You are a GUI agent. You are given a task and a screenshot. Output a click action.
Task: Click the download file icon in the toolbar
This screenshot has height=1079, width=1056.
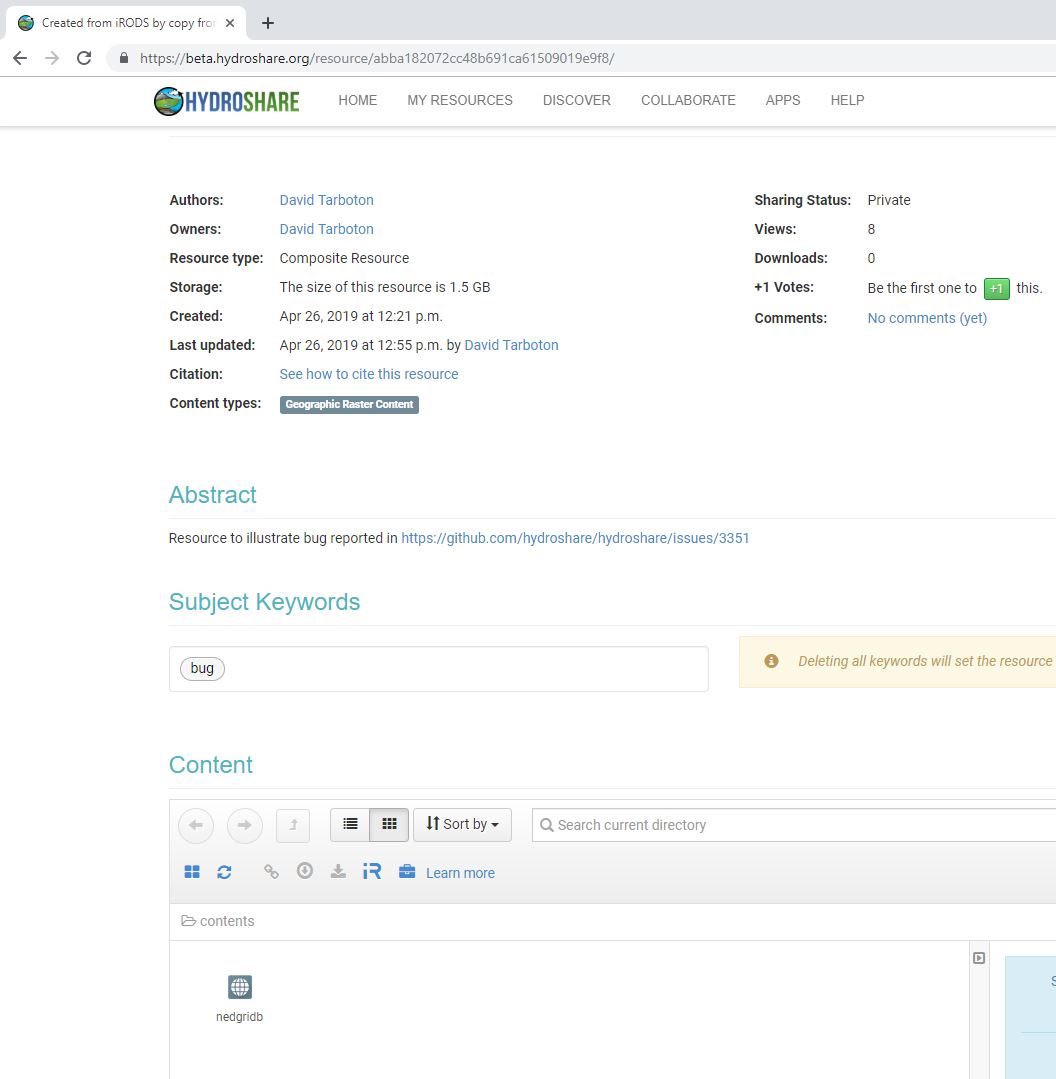(338, 871)
